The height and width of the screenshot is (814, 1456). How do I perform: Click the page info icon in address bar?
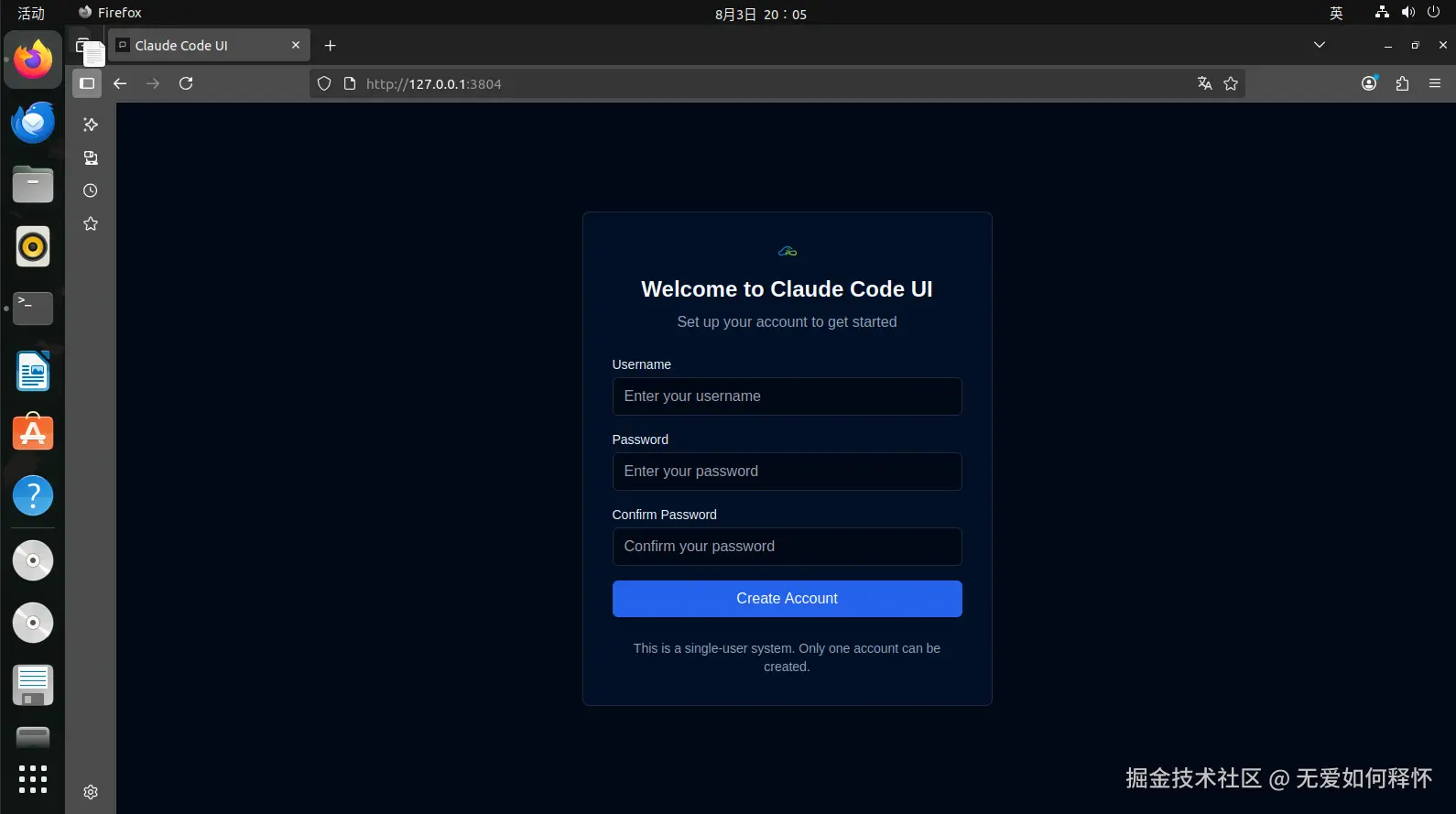point(350,83)
